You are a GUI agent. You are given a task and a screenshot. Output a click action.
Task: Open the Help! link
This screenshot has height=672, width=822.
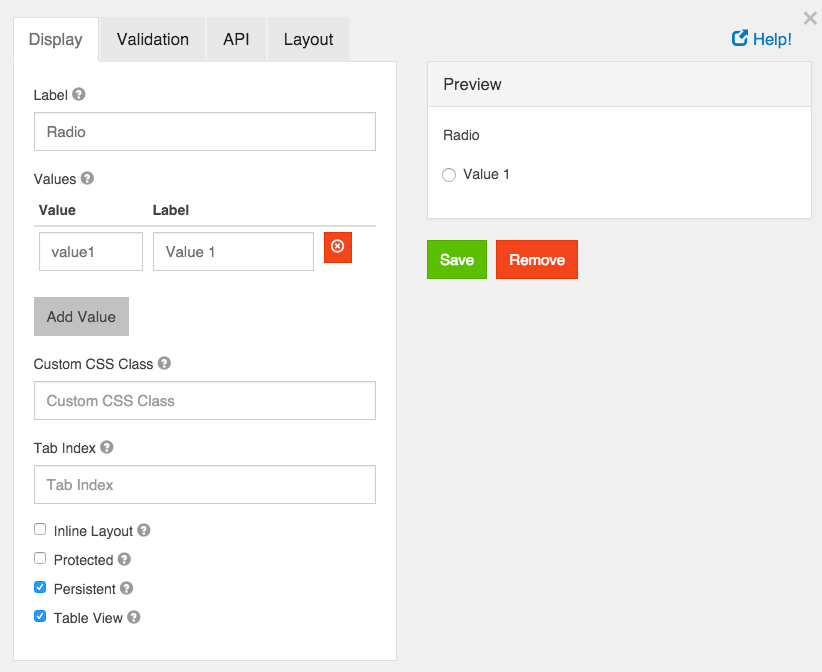click(x=762, y=39)
